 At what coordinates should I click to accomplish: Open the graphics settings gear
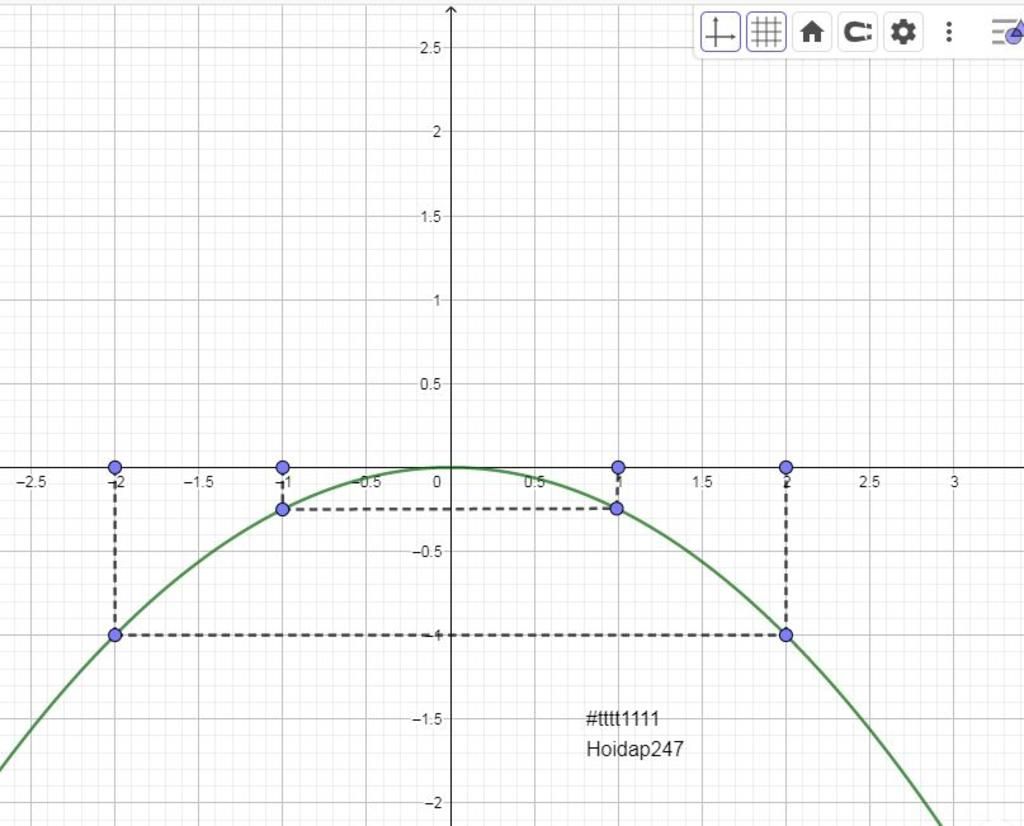903,31
